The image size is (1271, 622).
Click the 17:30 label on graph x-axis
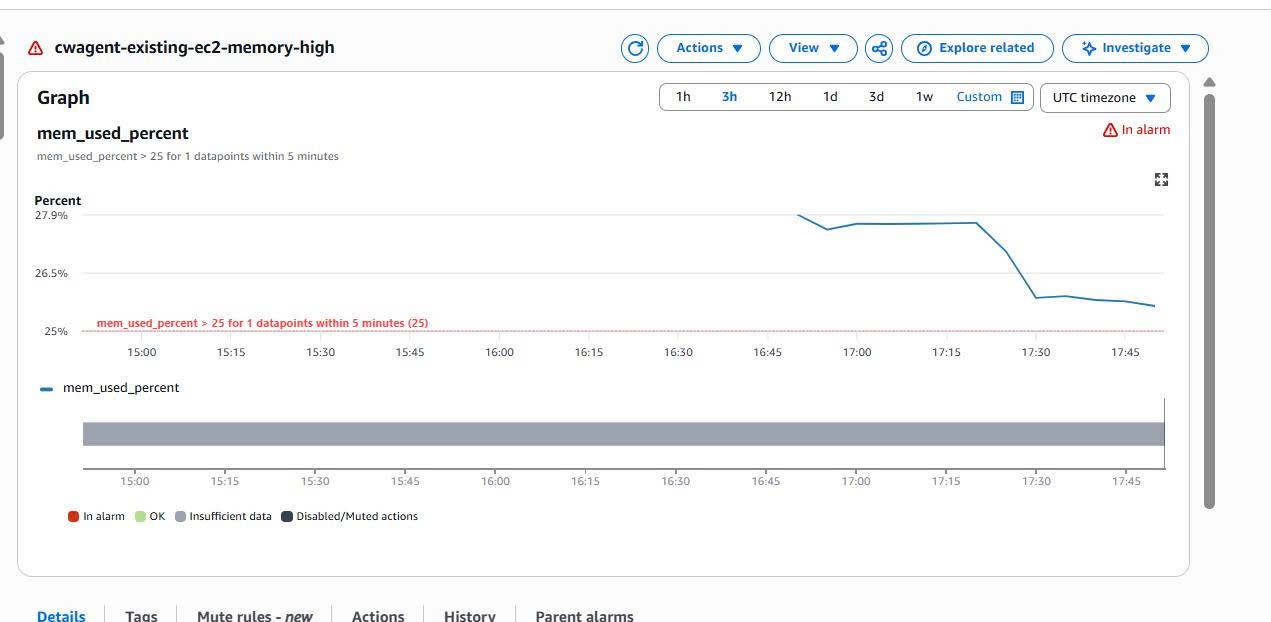(1036, 352)
